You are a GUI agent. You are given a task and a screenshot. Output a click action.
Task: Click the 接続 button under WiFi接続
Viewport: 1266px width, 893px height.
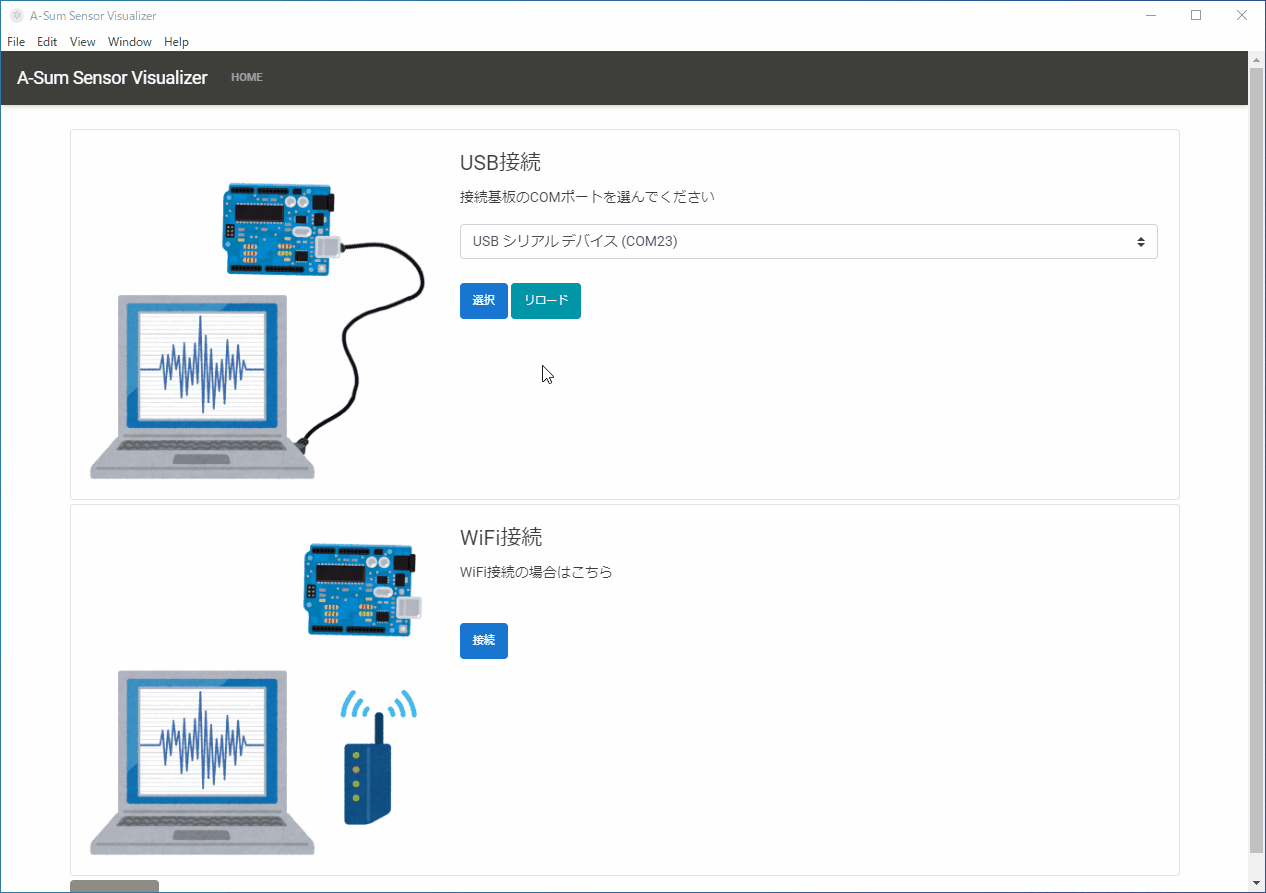point(484,640)
